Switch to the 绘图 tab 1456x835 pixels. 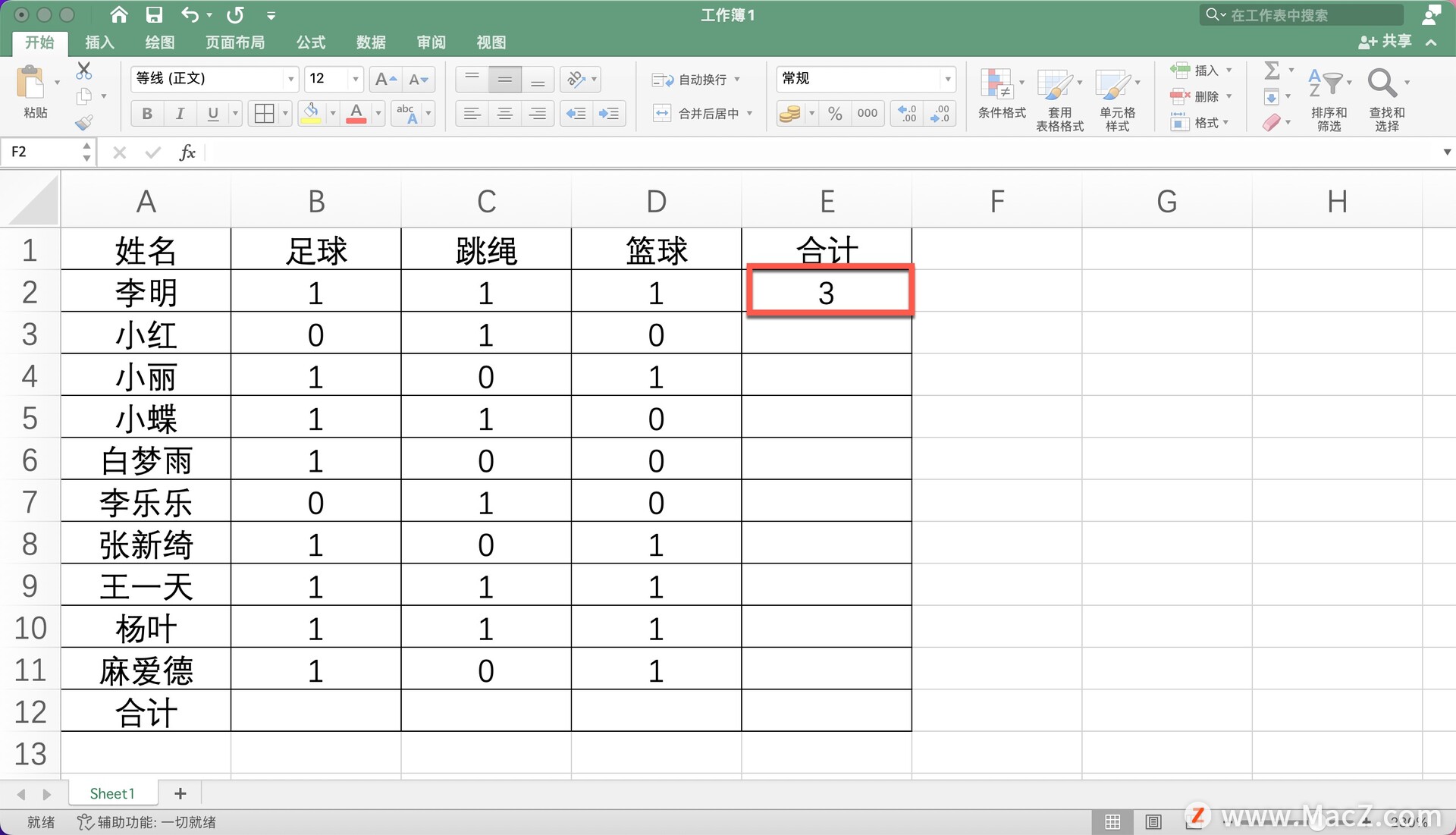159,42
